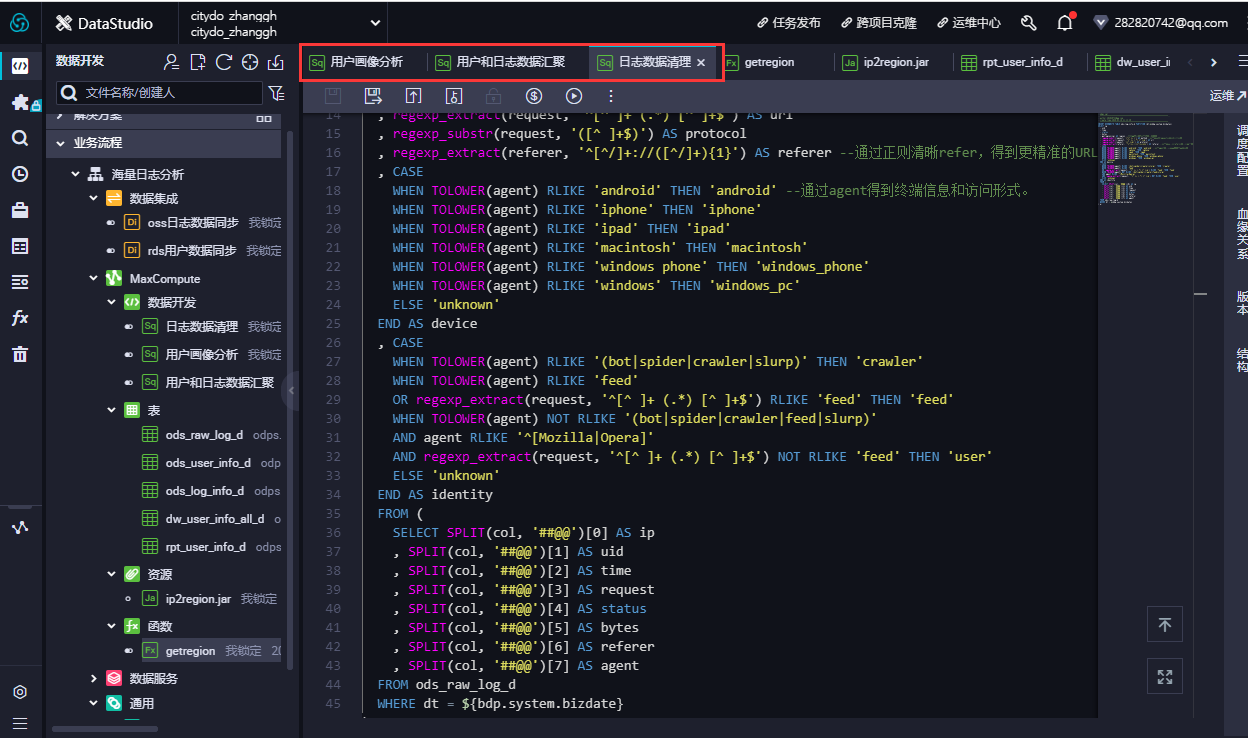The width and height of the screenshot is (1248, 738).
Task: Open the functions list fx icon in left rail
Action: tap(20, 318)
